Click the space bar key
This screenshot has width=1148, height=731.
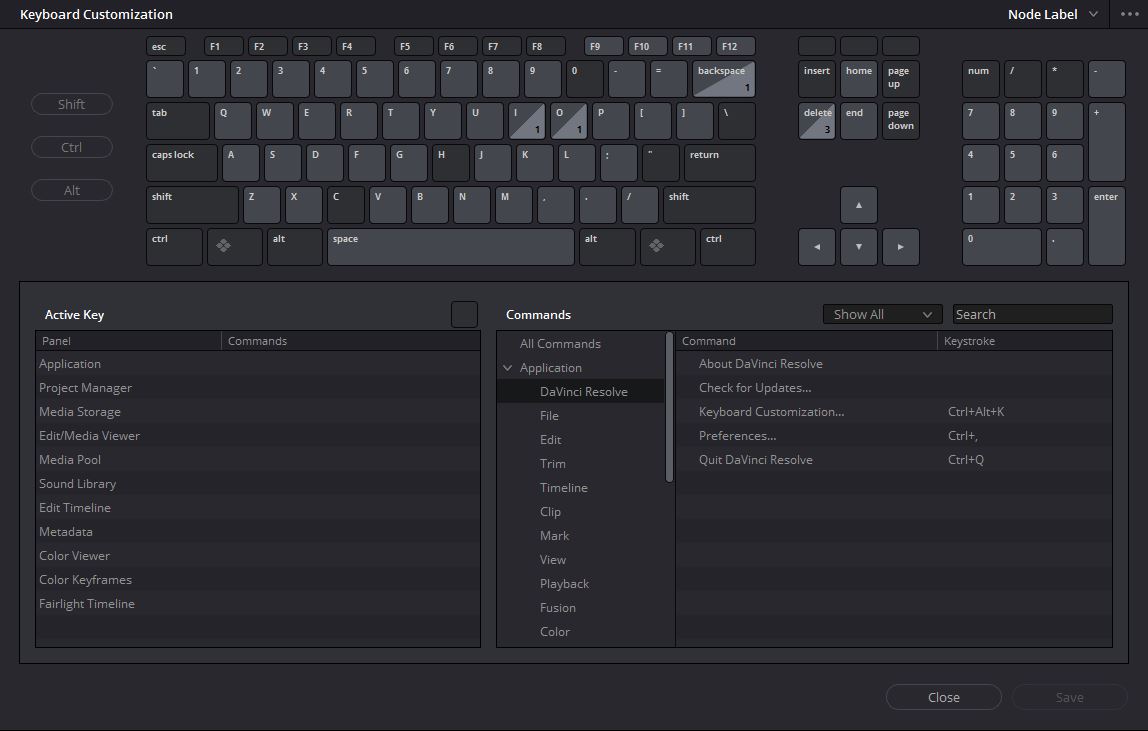coord(450,247)
